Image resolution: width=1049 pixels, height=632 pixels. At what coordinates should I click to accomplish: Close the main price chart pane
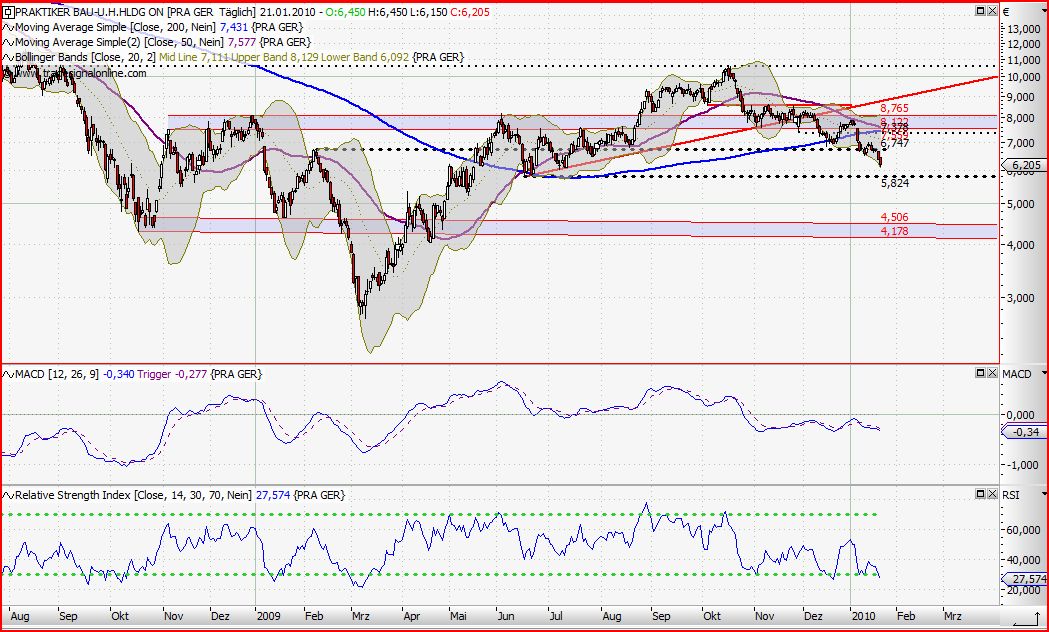pyautogui.click(x=992, y=11)
